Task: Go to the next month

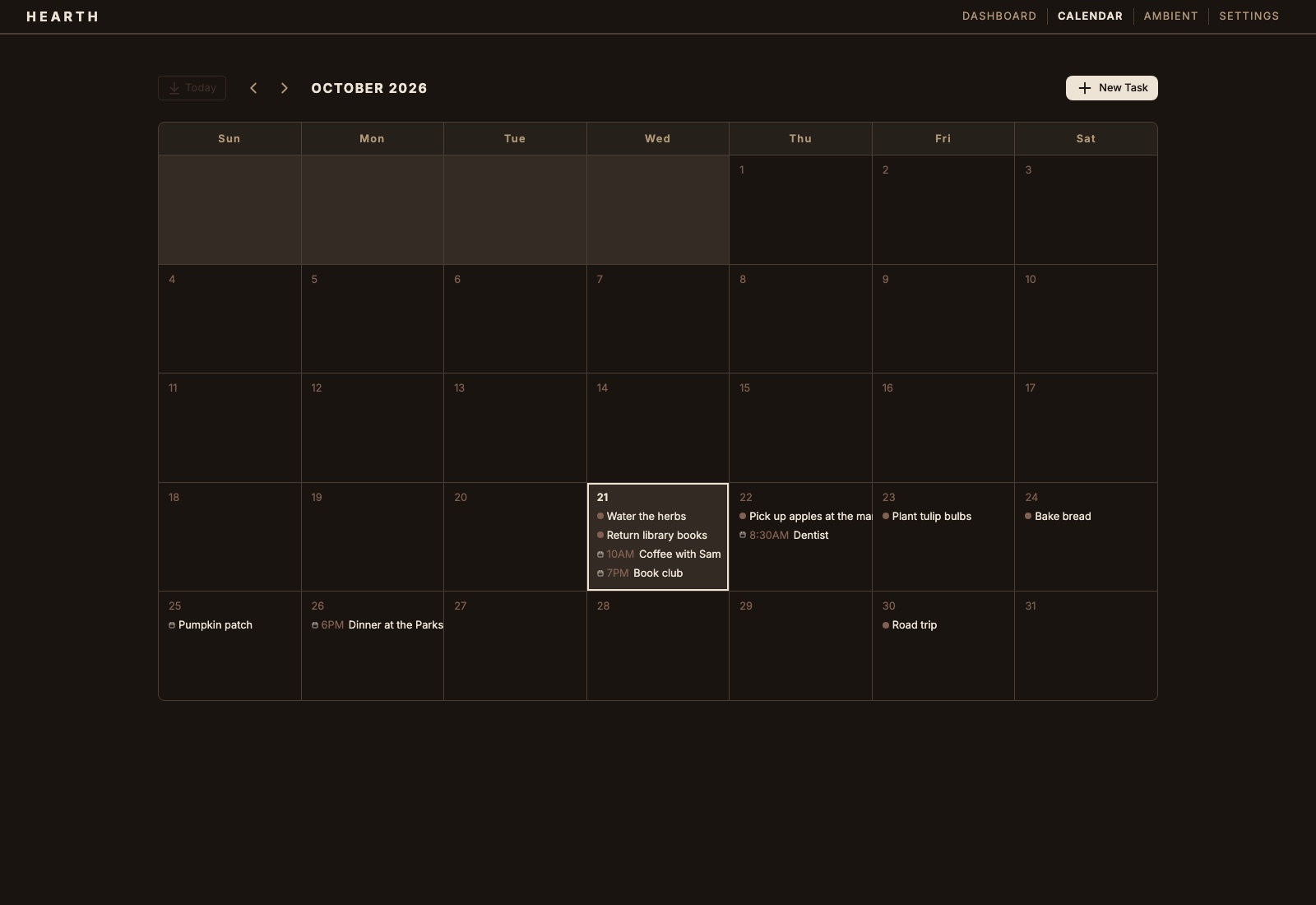Action: (285, 88)
